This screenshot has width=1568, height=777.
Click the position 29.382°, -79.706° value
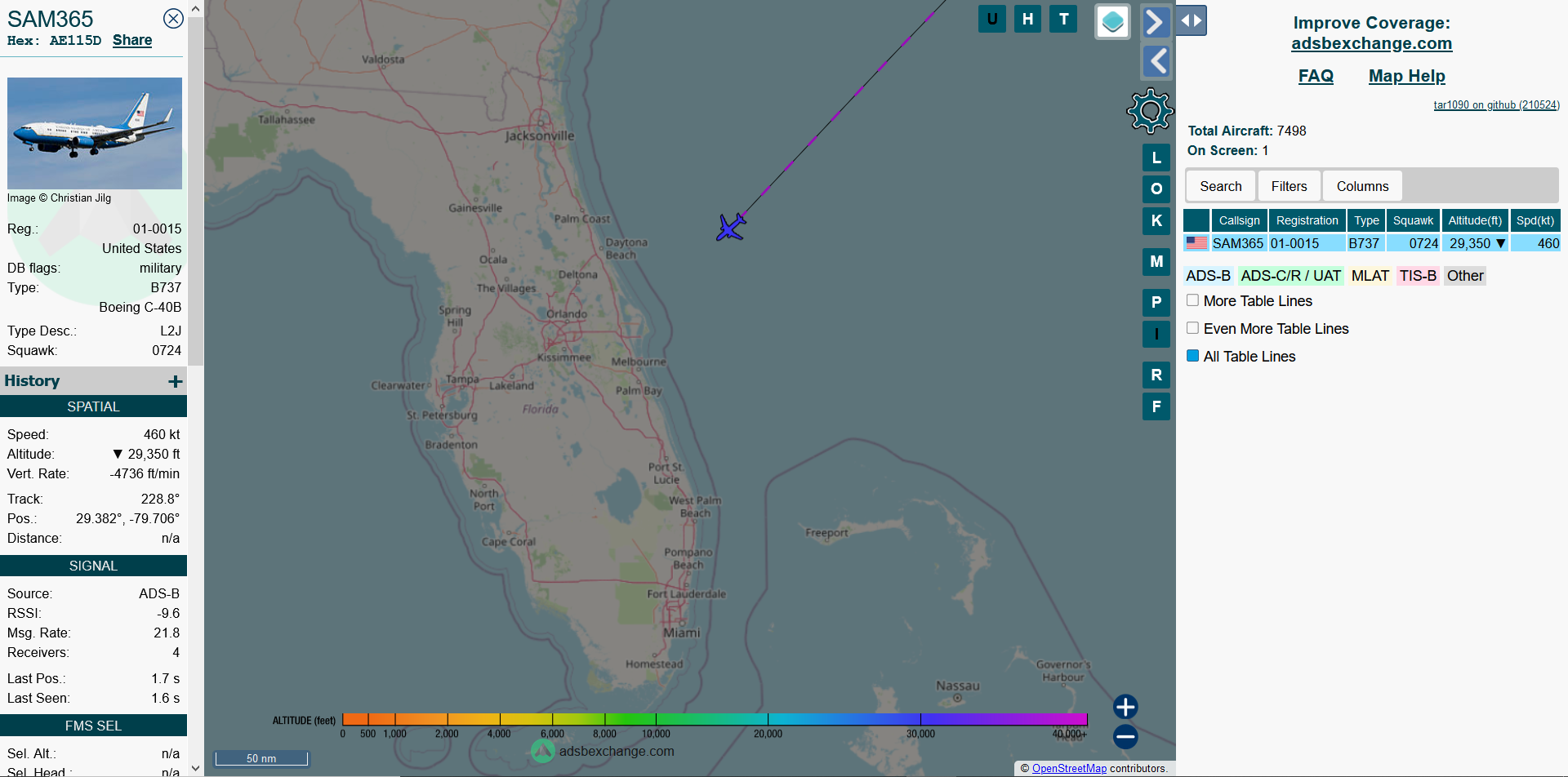127,518
